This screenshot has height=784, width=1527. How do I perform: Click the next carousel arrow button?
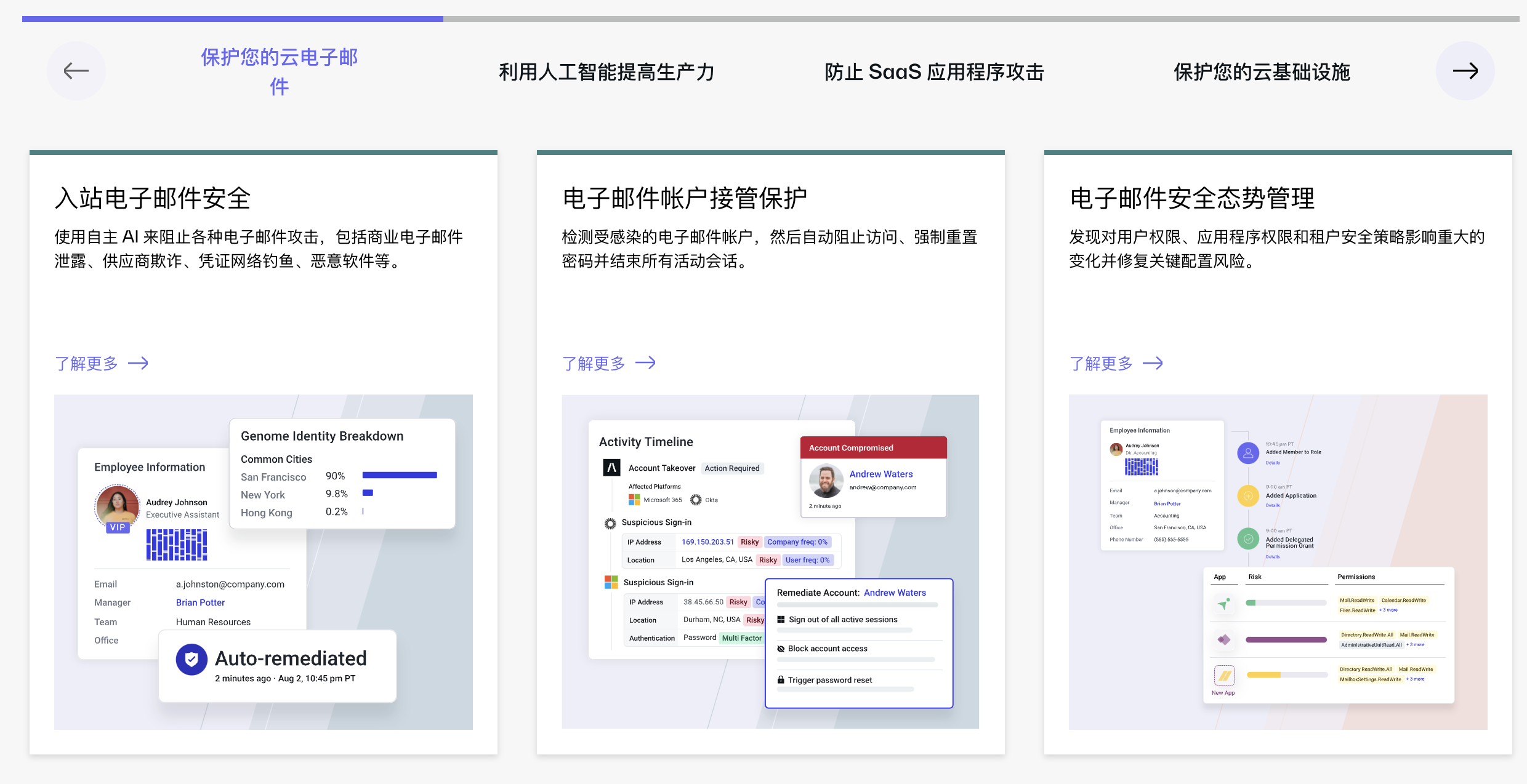coord(1465,71)
